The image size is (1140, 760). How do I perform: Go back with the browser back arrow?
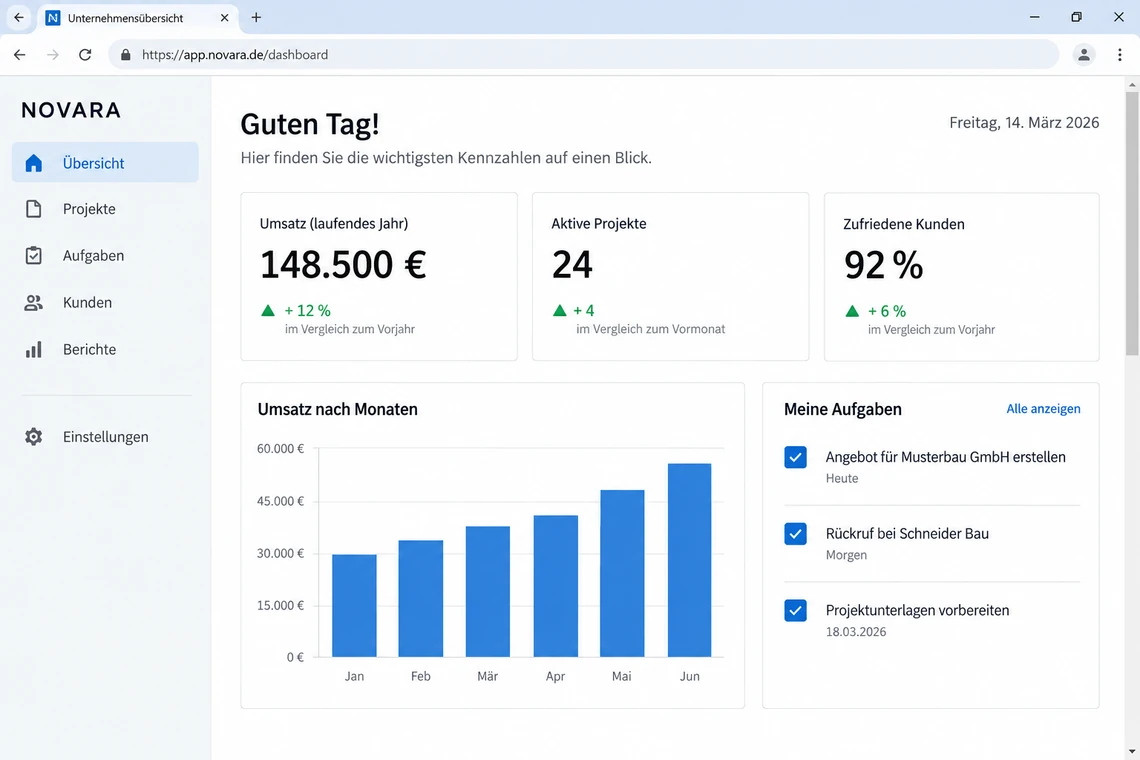[x=20, y=55]
